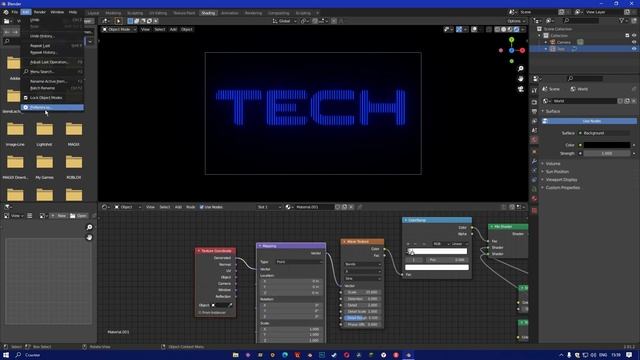Image resolution: width=640 pixels, height=360 pixels.
Task: Switch to the Shading workspace tab
Action: (x=208, y=13)
